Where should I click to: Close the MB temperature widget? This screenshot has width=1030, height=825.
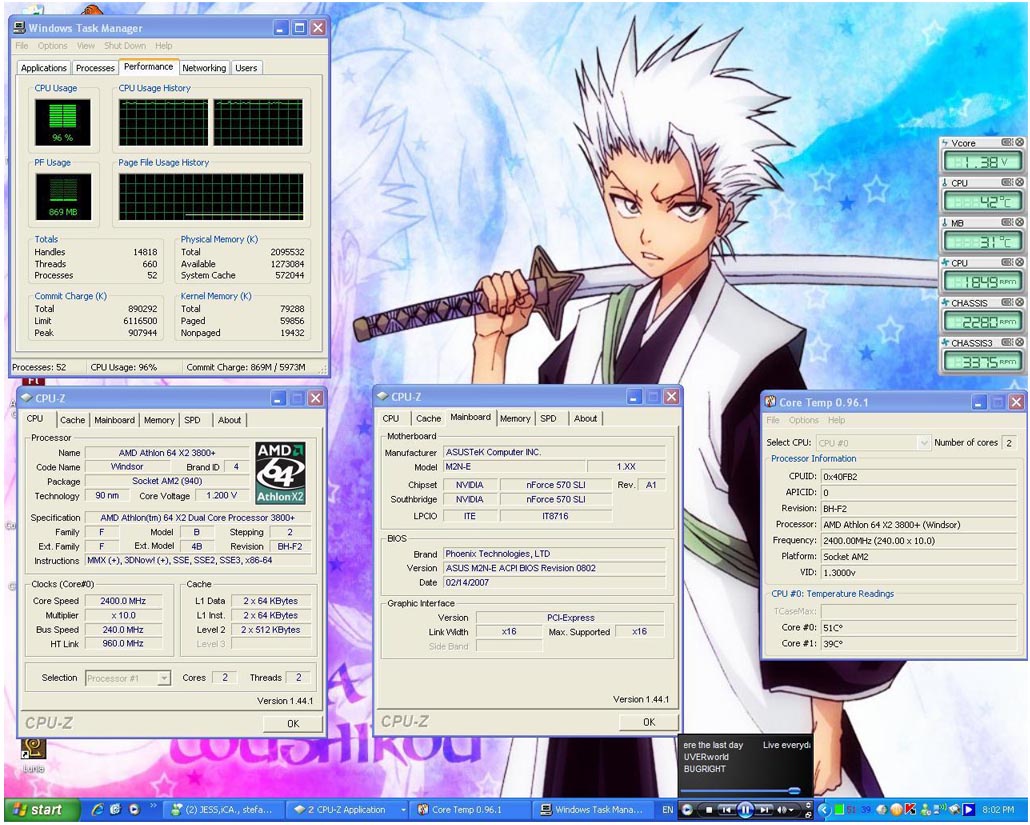point(1019,222)
